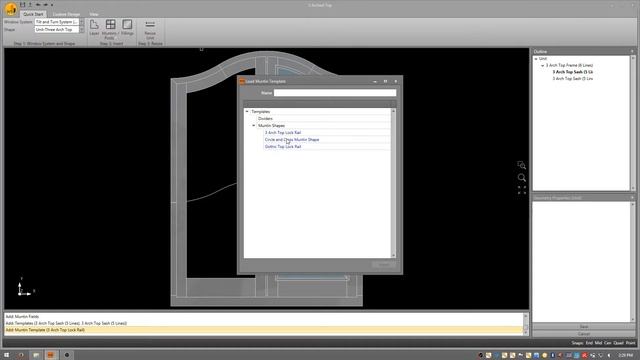Toggle the Quad snap

point(618,343)
